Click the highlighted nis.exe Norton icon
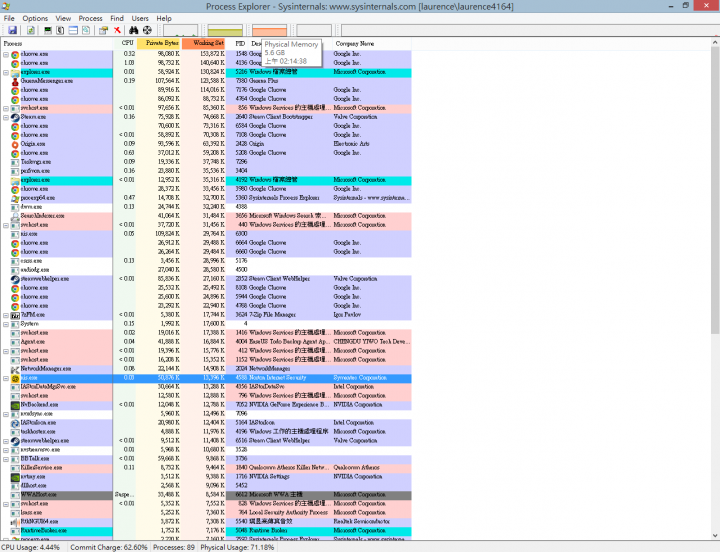Screen dimensions: 720x552 pos(15,378)
